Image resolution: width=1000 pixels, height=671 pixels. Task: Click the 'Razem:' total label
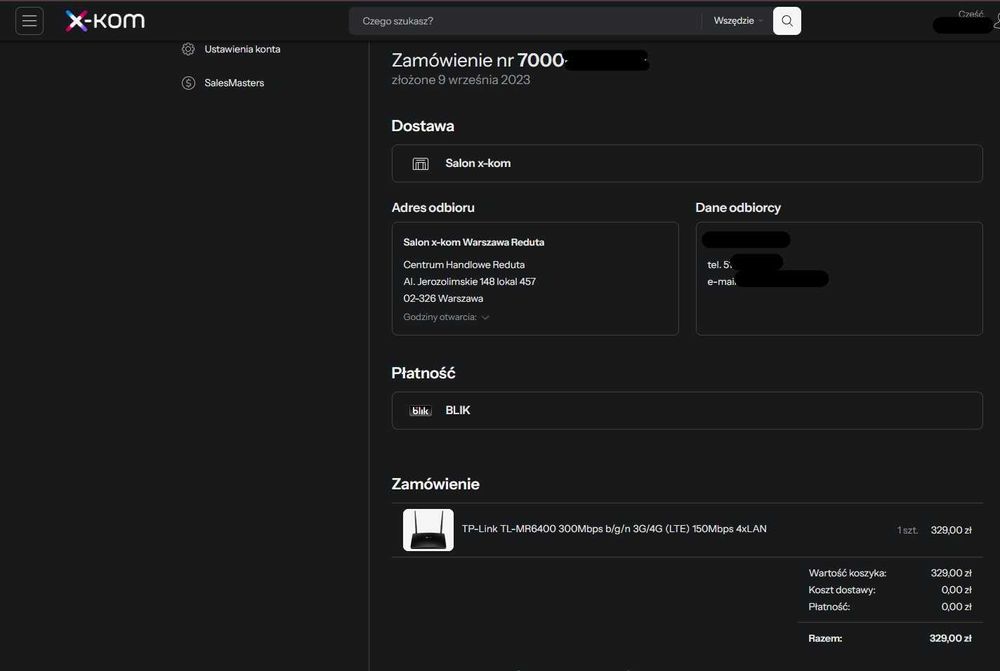[x=825, y=638]
